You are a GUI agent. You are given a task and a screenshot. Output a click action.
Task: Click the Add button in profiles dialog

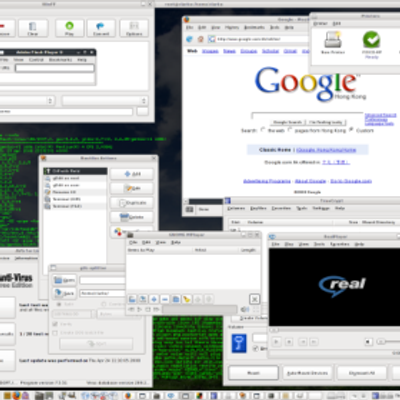tap(132, 174)
